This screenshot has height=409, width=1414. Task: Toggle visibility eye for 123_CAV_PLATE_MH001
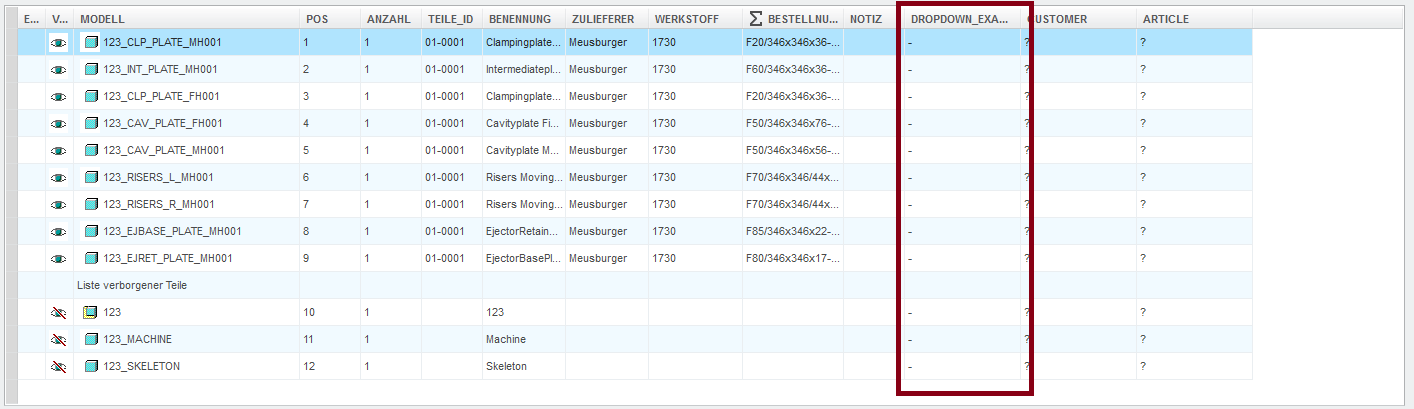[58, 151]
